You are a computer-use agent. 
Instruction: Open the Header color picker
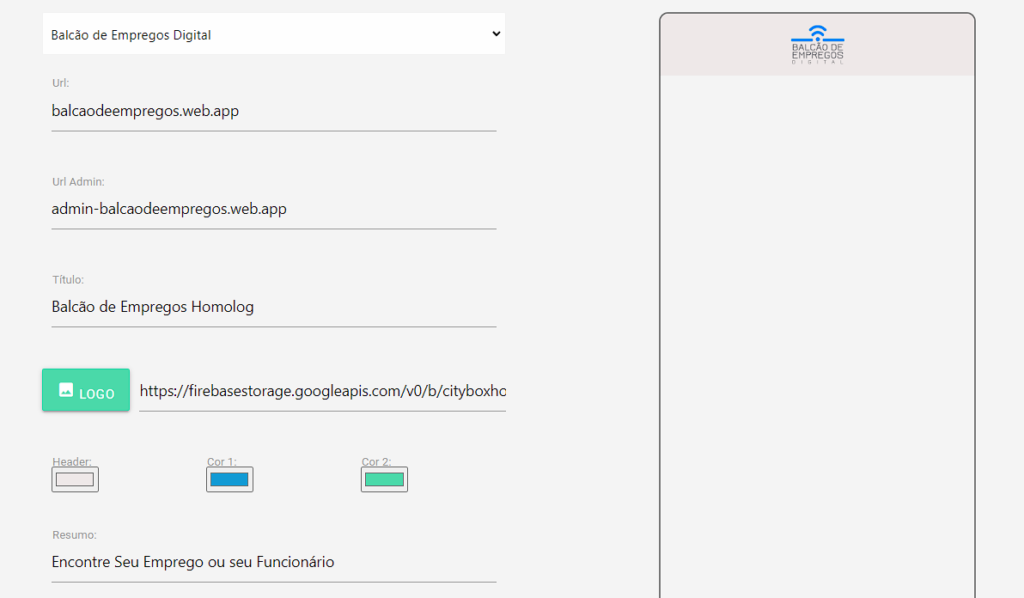tap(75, 479)
